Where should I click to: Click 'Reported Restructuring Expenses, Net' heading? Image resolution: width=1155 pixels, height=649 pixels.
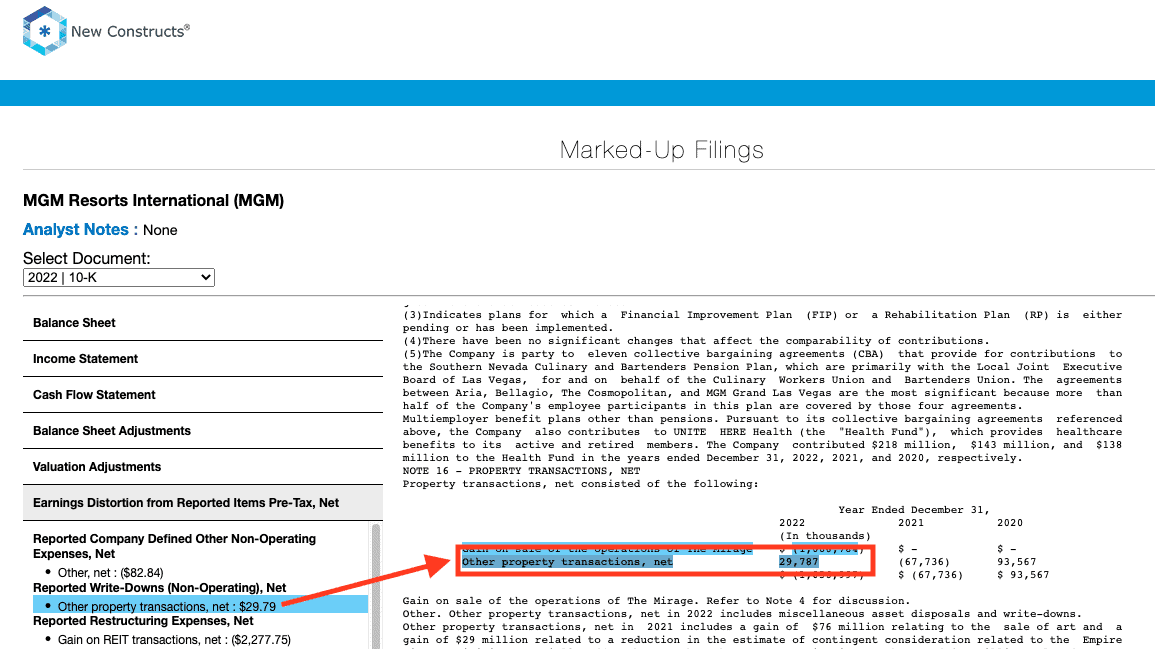tap(143, 621)
